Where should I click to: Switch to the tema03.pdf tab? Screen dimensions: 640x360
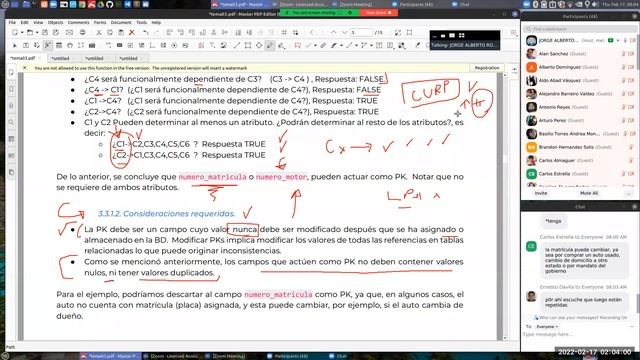(25, 58)
